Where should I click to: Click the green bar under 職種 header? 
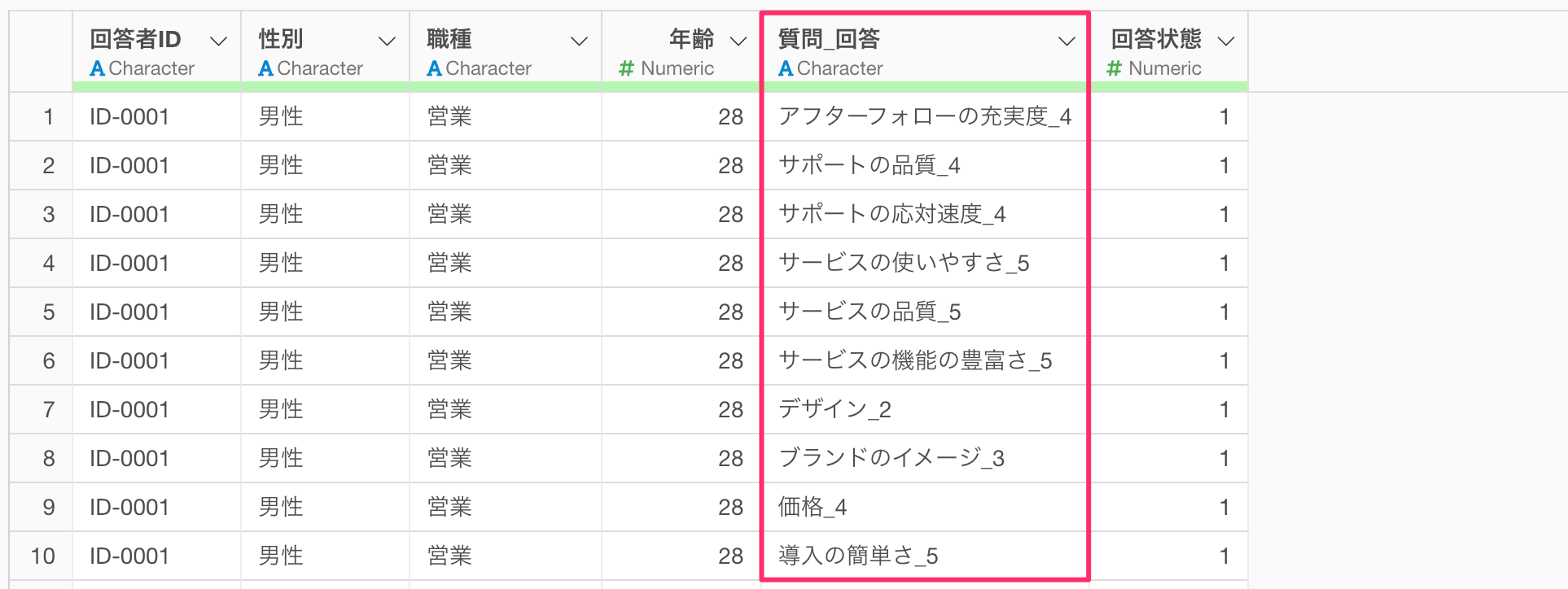pyautogui.click(x=505, y=86)
